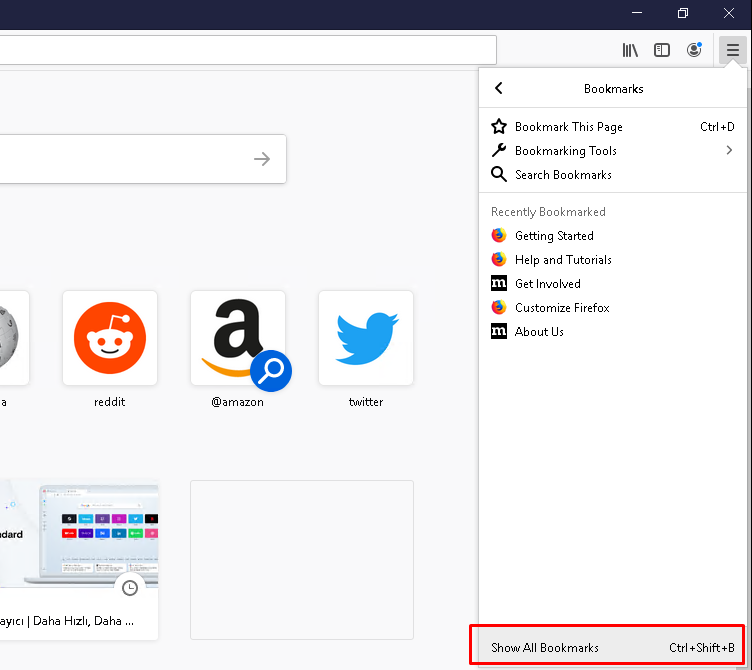Viewport: 752px width, 670px height.
Task: Open the Customize Firefox bookmark
Action: coord(613,307)
